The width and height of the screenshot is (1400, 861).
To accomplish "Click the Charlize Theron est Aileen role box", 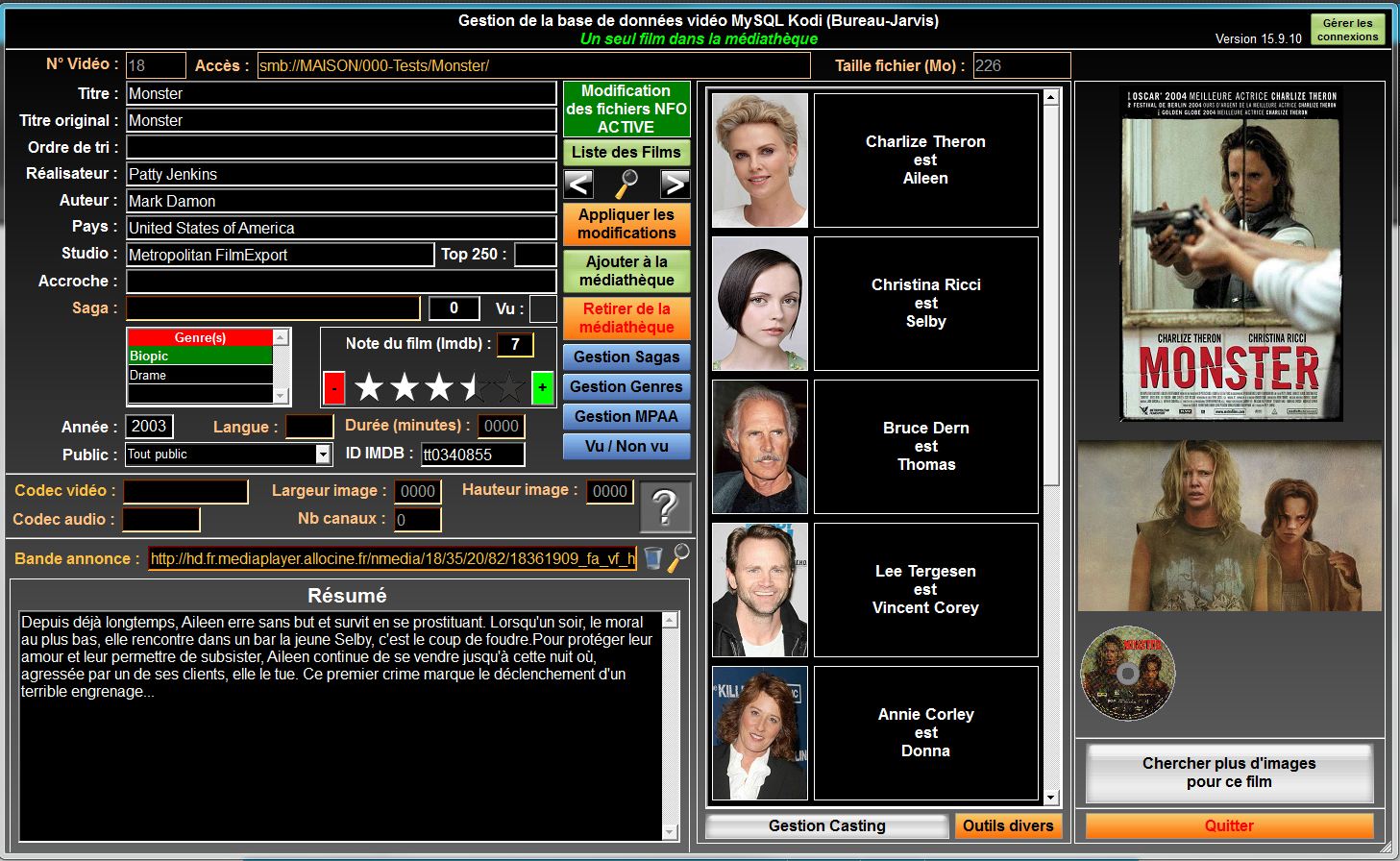I will pos(926,160).
